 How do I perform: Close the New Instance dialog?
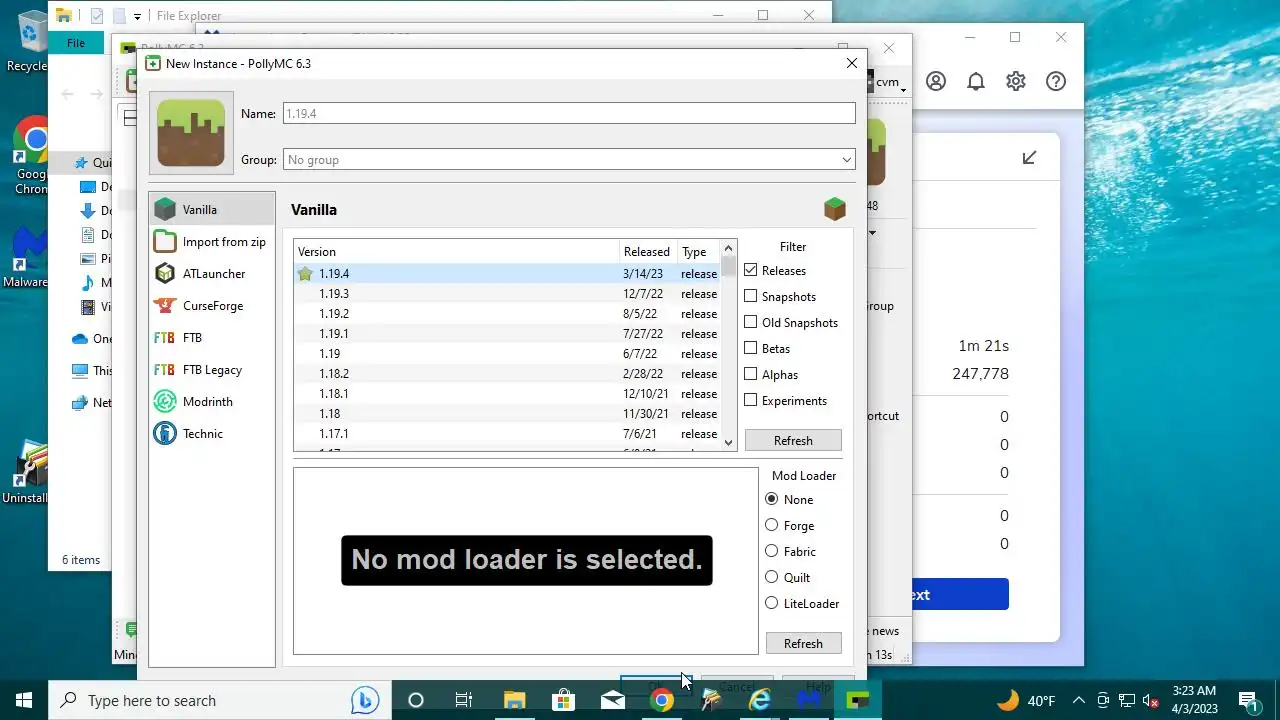[852, 63]
